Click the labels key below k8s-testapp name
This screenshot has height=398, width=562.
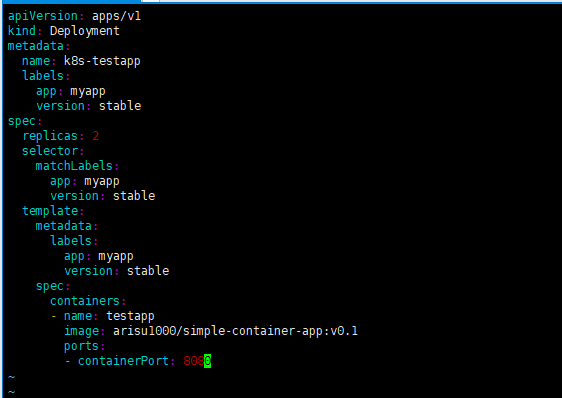pyautogui.click(x=43, y=76)
